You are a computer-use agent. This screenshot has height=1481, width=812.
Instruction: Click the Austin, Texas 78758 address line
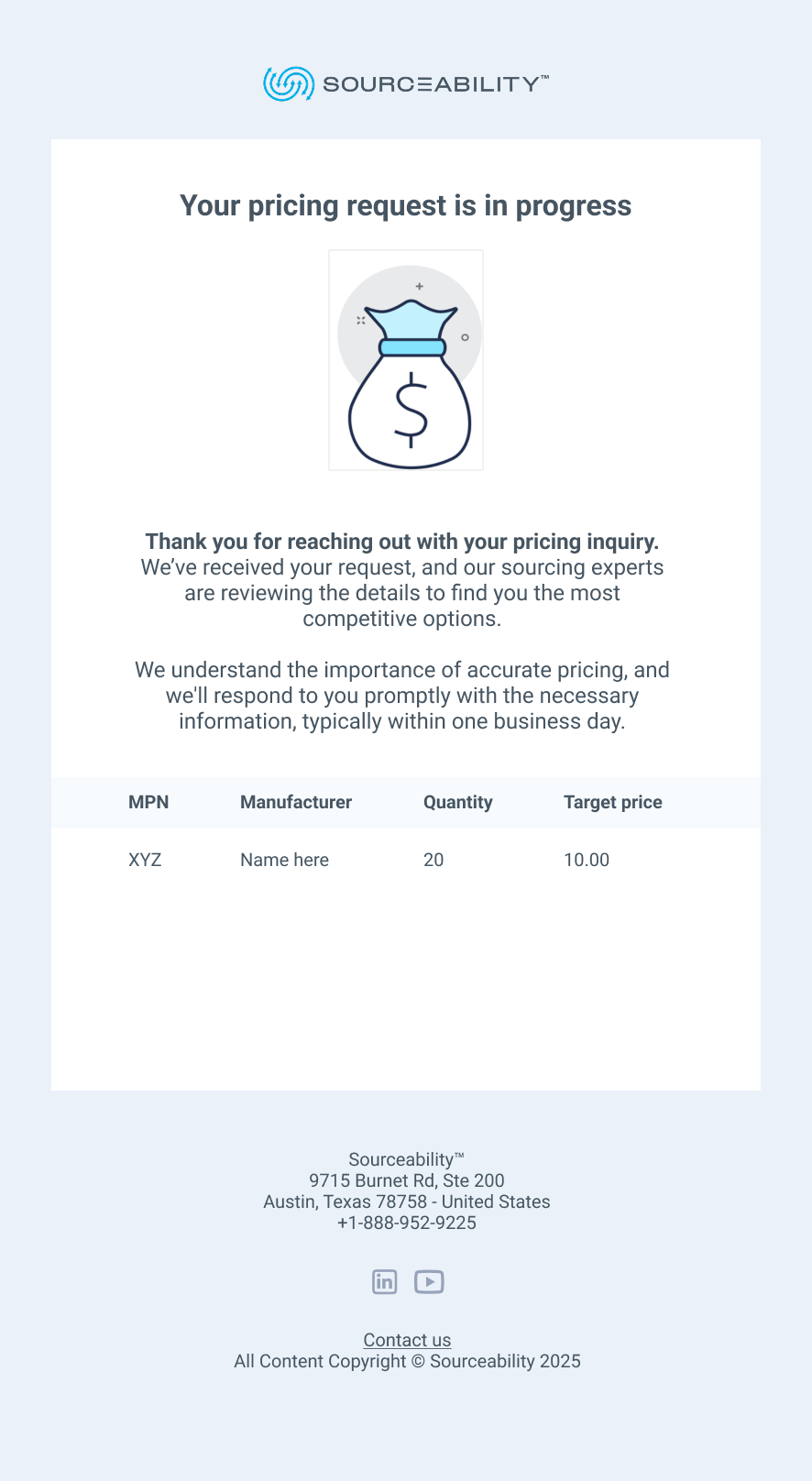[x=407, y=1201]
